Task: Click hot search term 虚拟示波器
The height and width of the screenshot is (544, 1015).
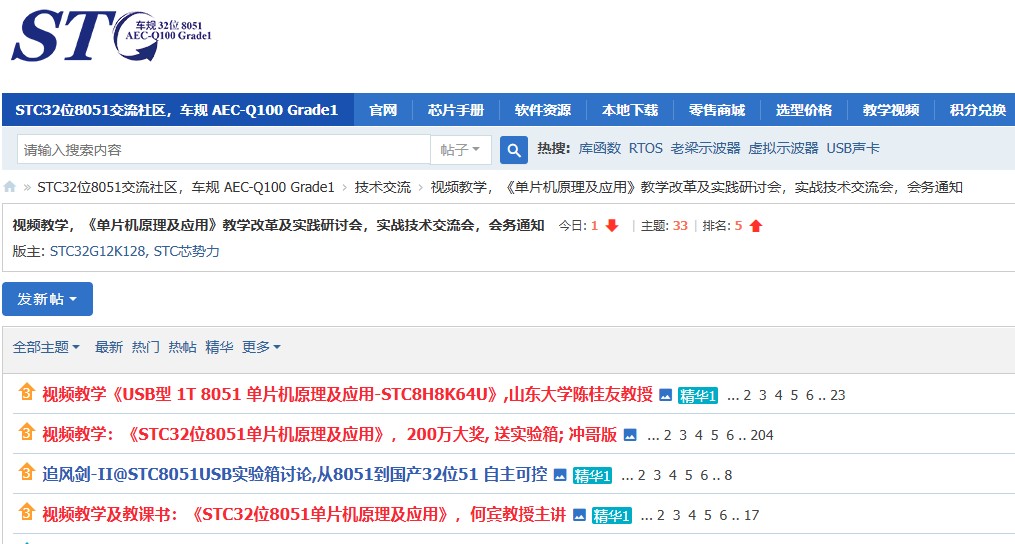Action: click(x=783, y=148)
